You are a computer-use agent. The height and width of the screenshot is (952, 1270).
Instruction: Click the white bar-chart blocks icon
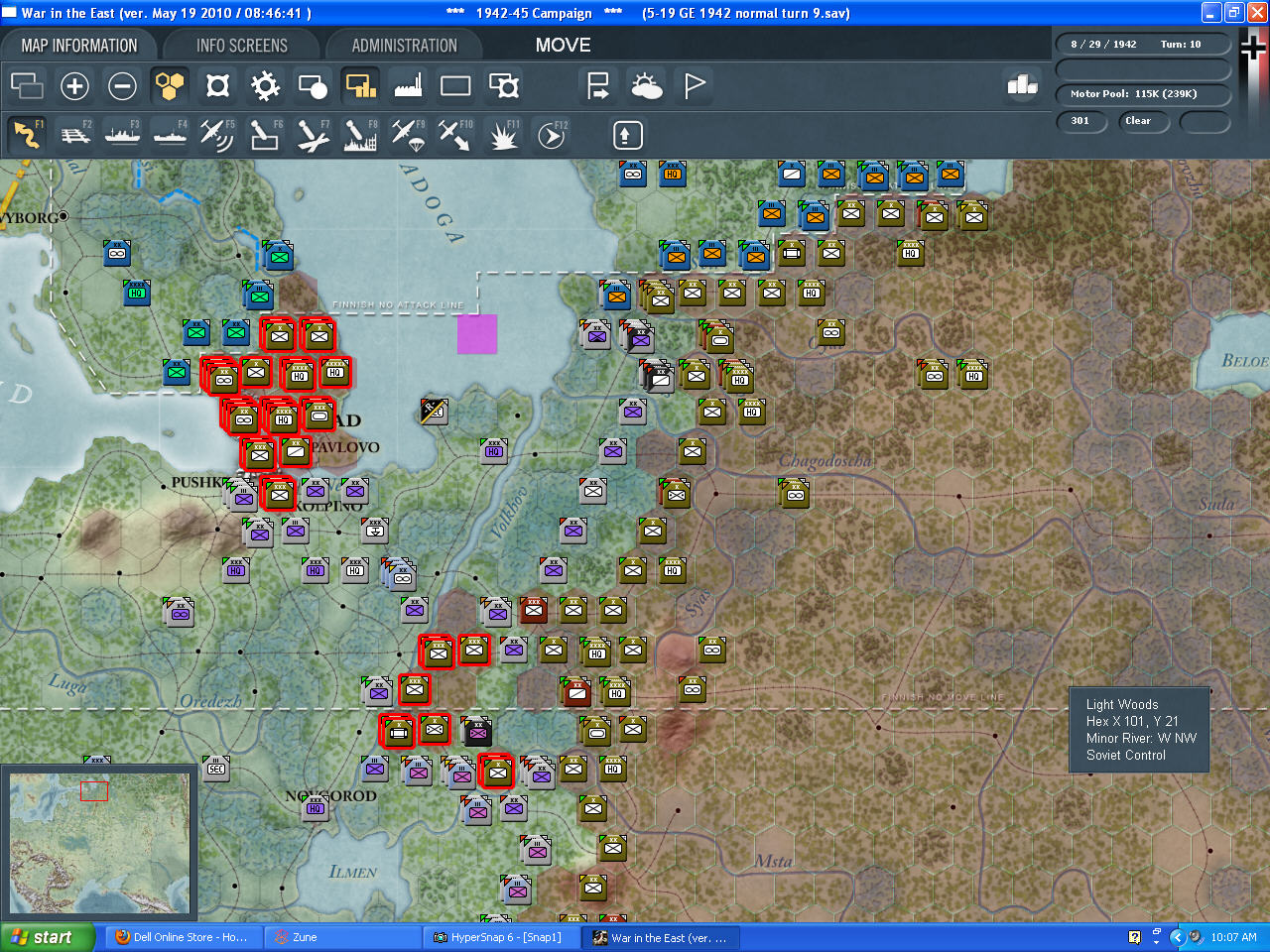point(1022,85)
